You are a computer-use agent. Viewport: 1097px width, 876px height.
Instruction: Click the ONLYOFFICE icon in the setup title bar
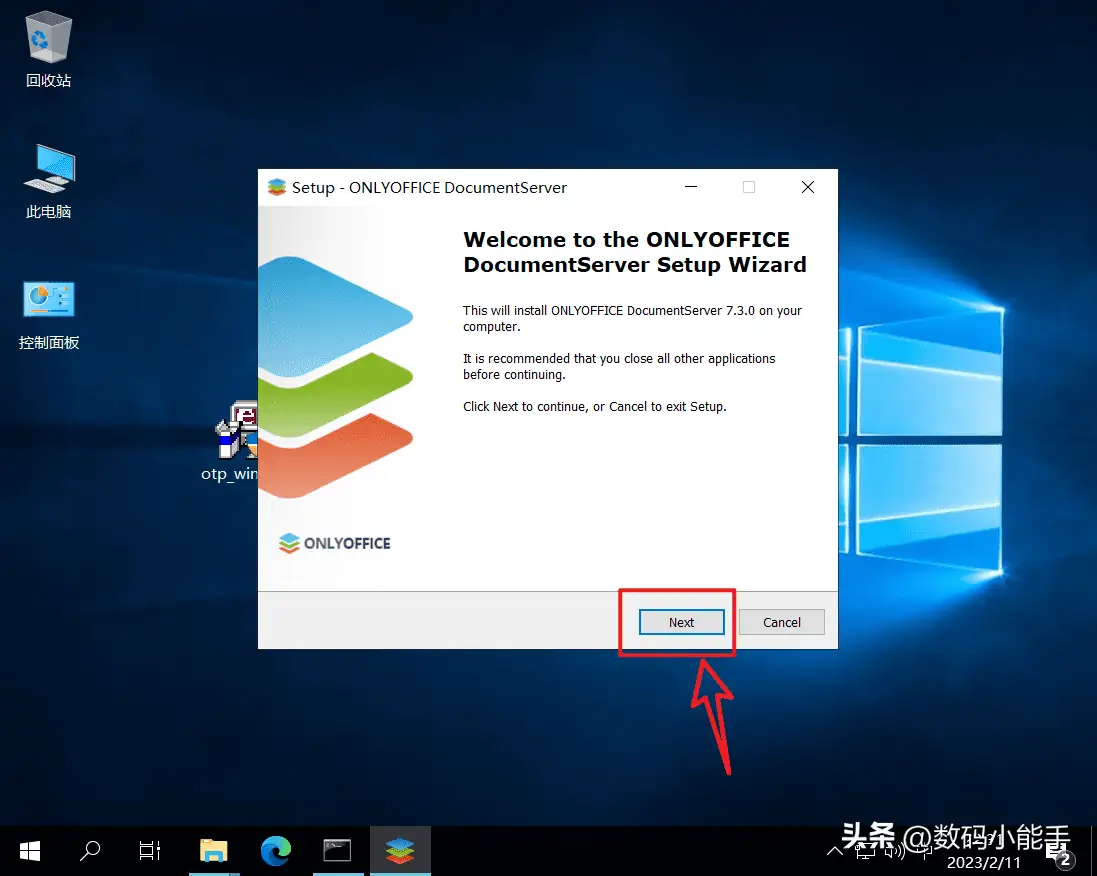(277, 187)
